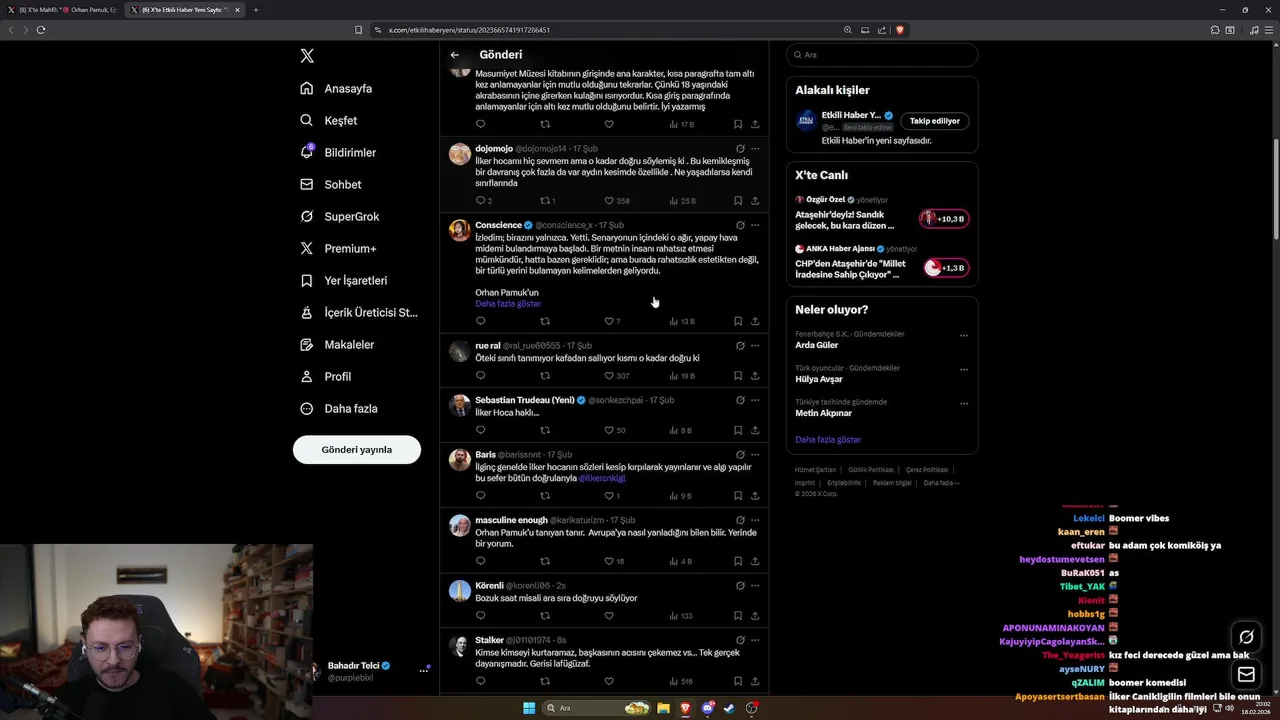This screenshot has width=1280, height=720.
Task: Like Körenli's post
Action: point(609,616)
